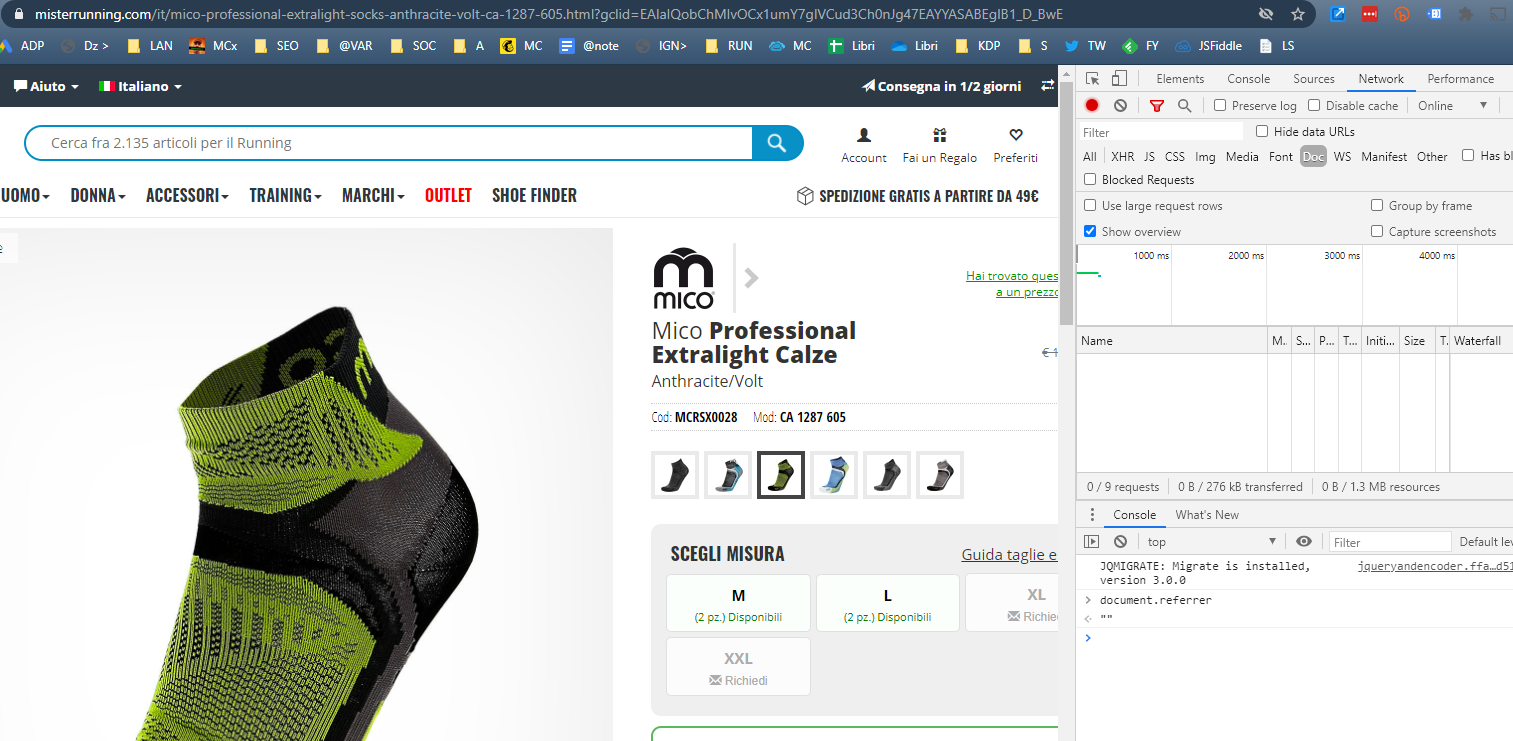Filter requests by Img type

[1205, 157]
